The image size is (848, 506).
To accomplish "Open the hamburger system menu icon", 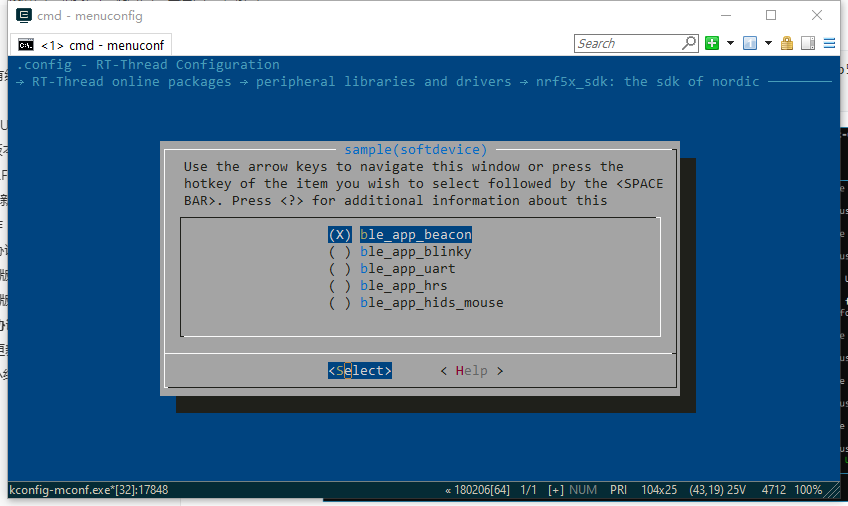I will 830,43.
